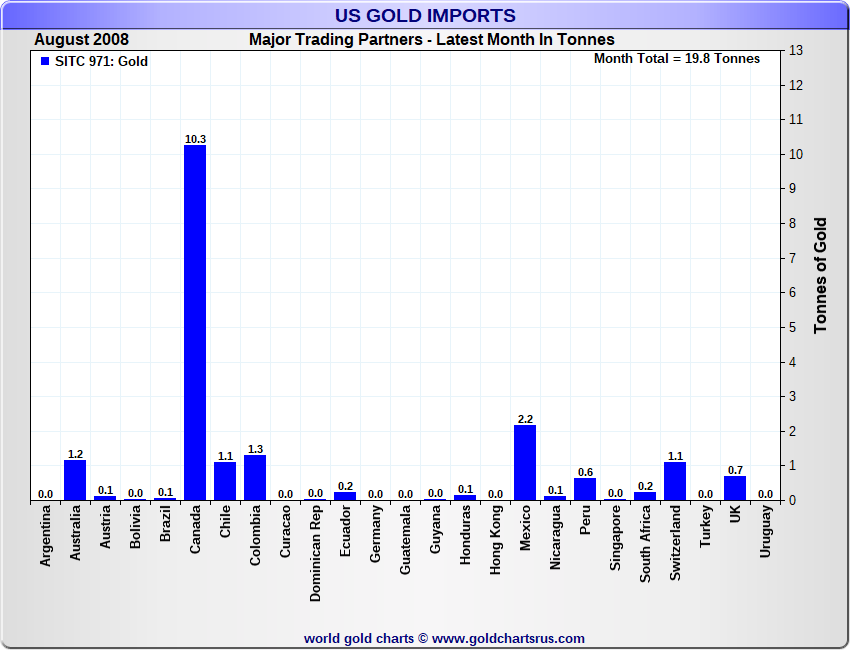Click the Month Total = 19.8 Tonnes text
Image resolution: width=850 pixels, height=650 pixels.
(x=676, y=59)
